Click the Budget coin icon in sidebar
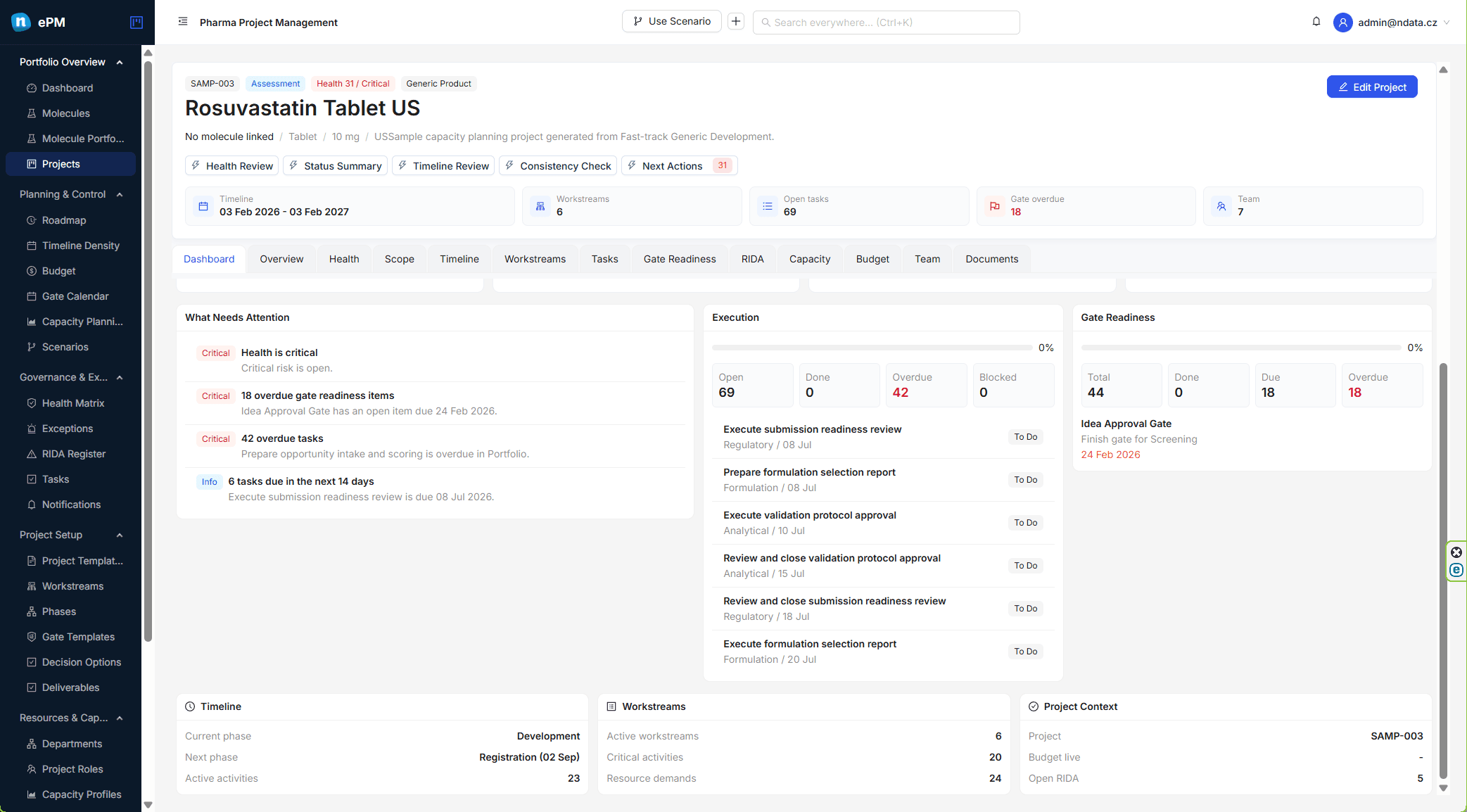Viewport: 1467px width, 812px height. [x=32, y=271]
